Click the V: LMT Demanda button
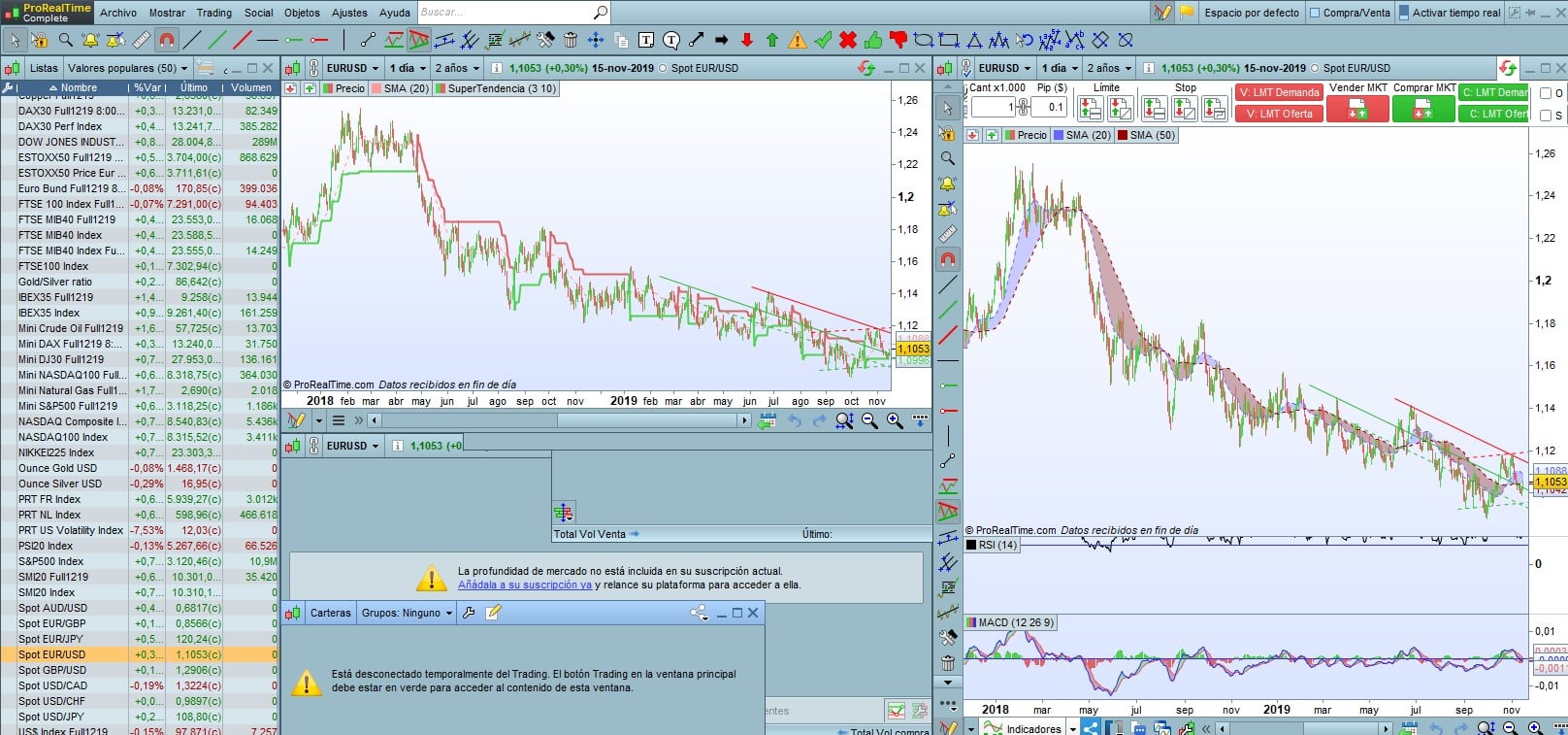Viewport: 1568px width, 735px height. pos(1279,92)
